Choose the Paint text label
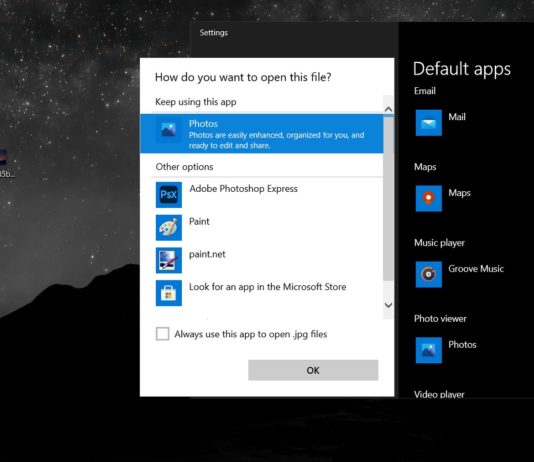The width and height of the screenshot is (534, 462). coord(199,221)
